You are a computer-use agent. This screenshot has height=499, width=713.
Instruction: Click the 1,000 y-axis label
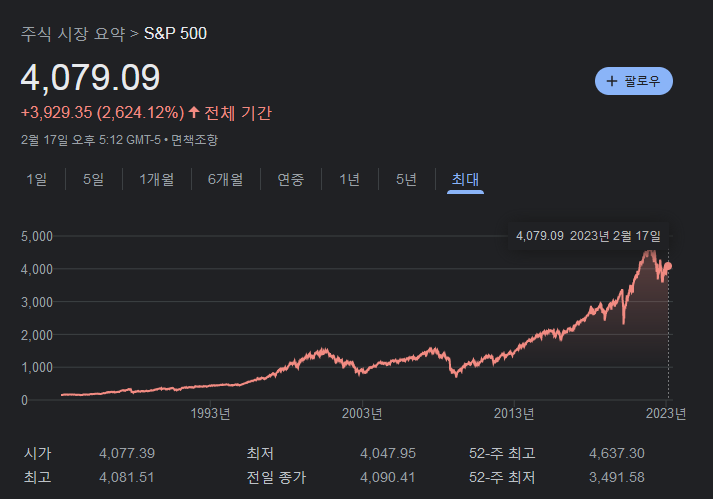[37, 368]
